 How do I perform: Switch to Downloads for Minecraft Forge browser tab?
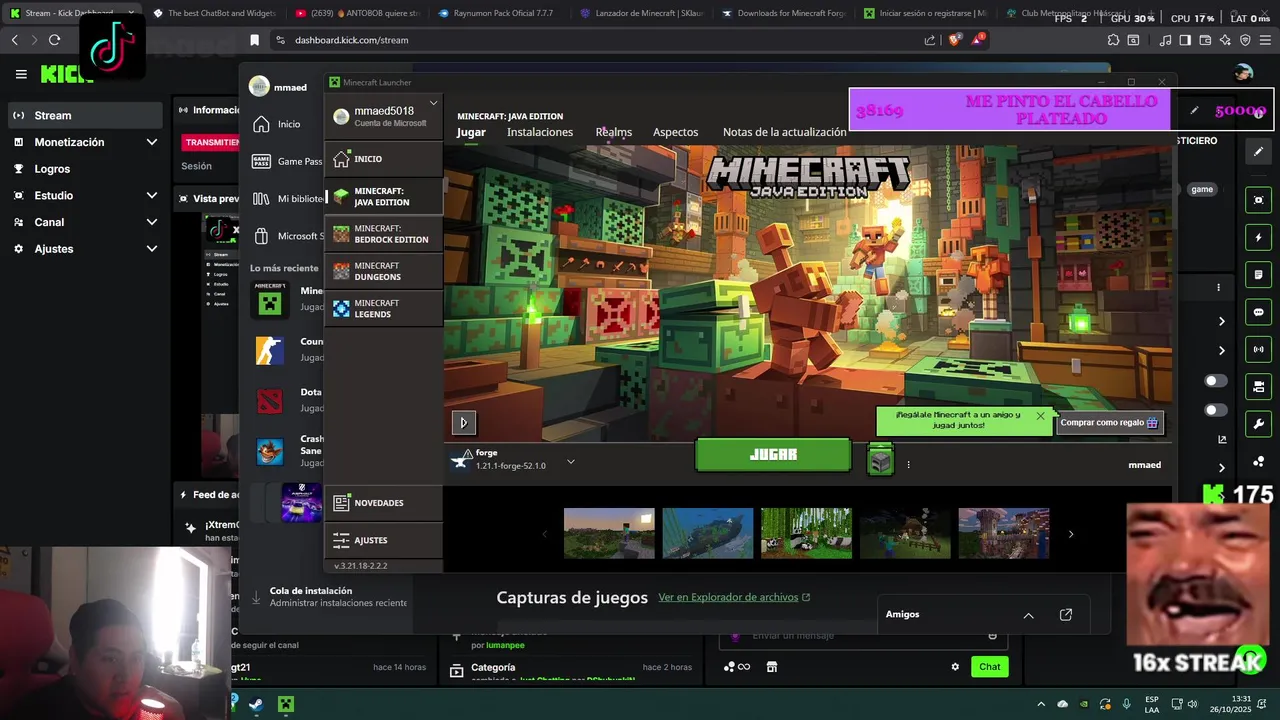[x=783, y=13]
